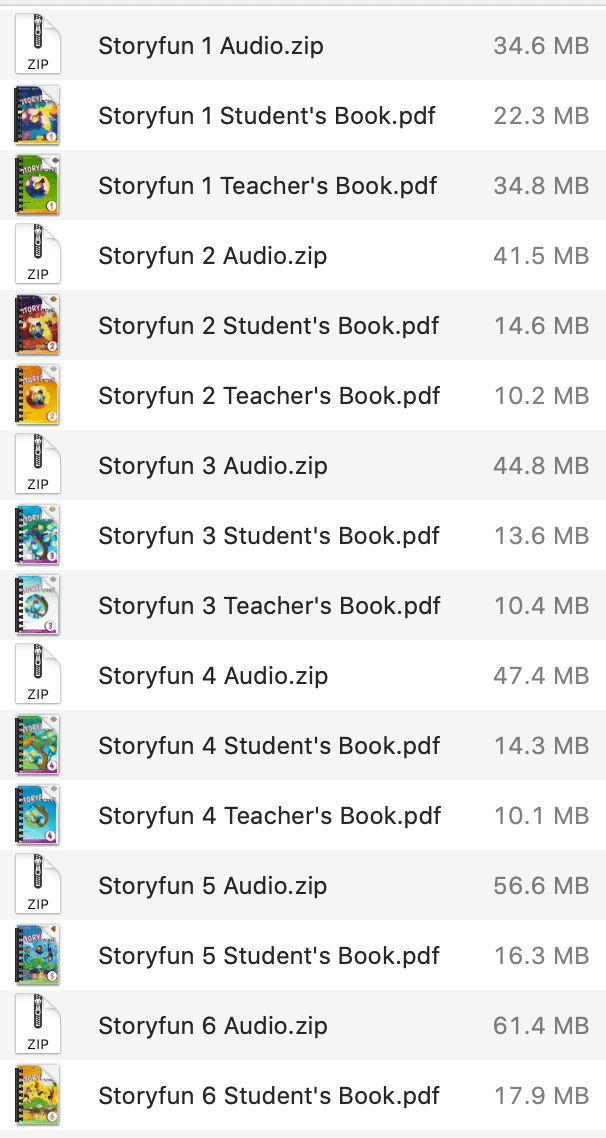606x1138 pixels.
Task: Click the Storyfun 5 Audio ZIP icon
Action: 37,885
